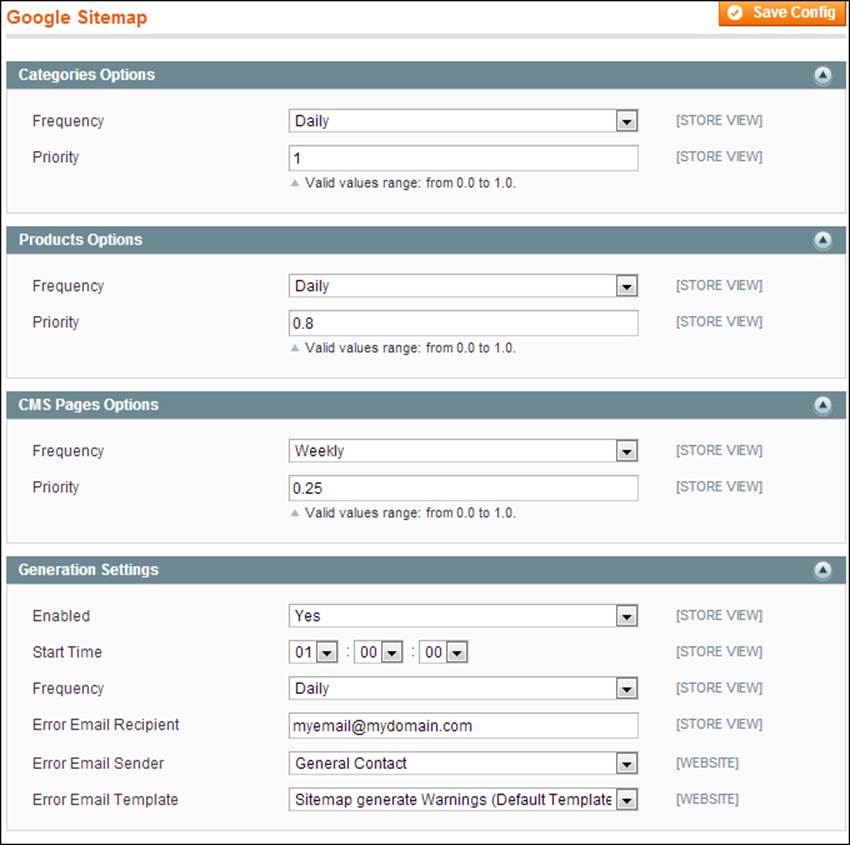The width and height of the screenshot is (850, 845).
Task: Click the WEBSITE scope text beside Error Email Sender
Action: [707, 763]
